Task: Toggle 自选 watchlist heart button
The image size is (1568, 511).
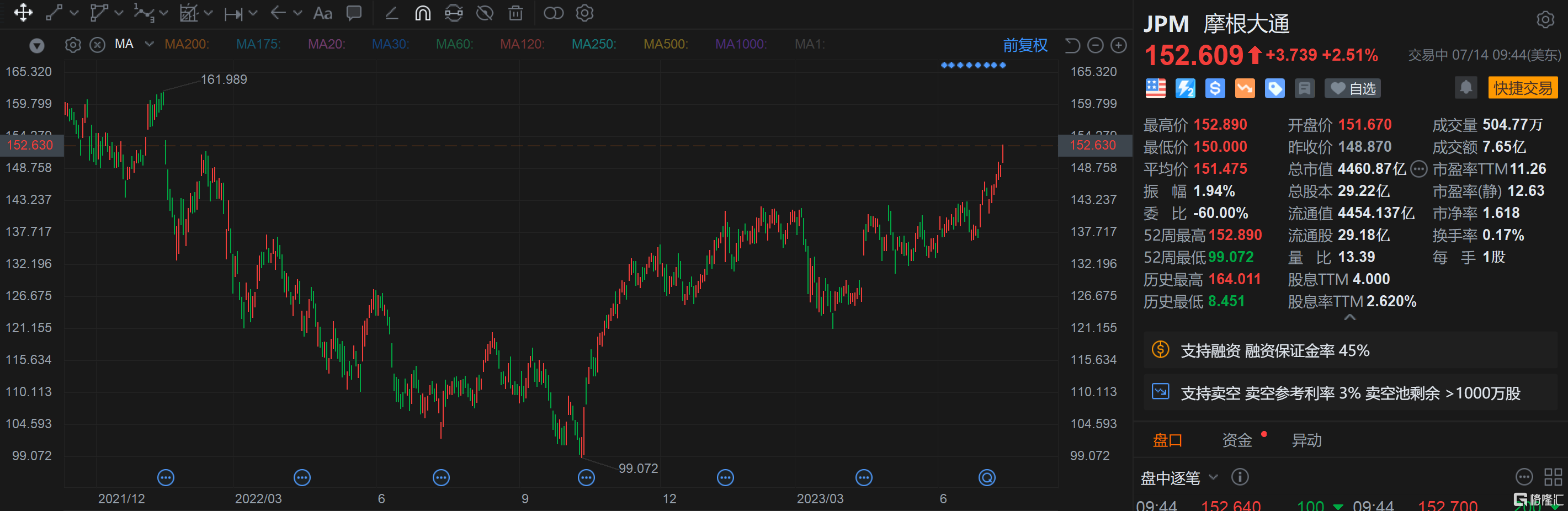Action: pyautogui.click(x=1352, y=89)
